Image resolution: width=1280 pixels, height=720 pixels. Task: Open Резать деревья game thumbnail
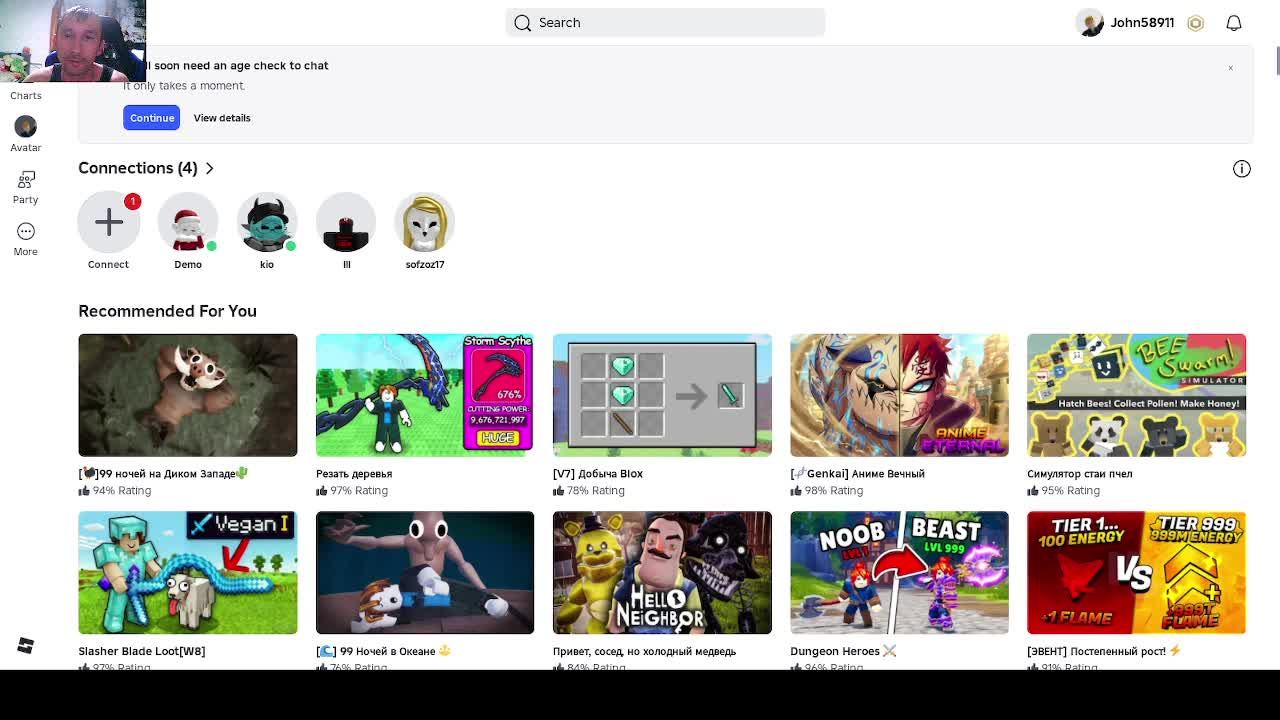click(x=425, y=395)
